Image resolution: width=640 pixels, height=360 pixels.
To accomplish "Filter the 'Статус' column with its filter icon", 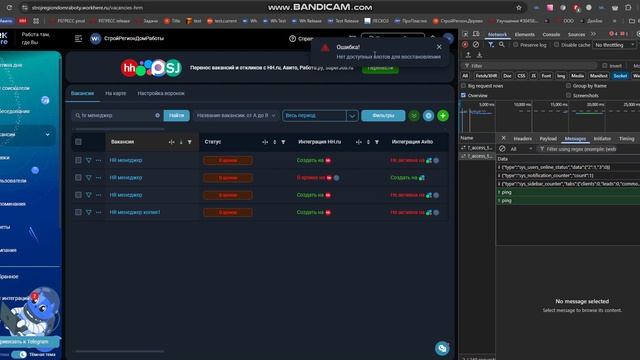I will pos(283,142).
